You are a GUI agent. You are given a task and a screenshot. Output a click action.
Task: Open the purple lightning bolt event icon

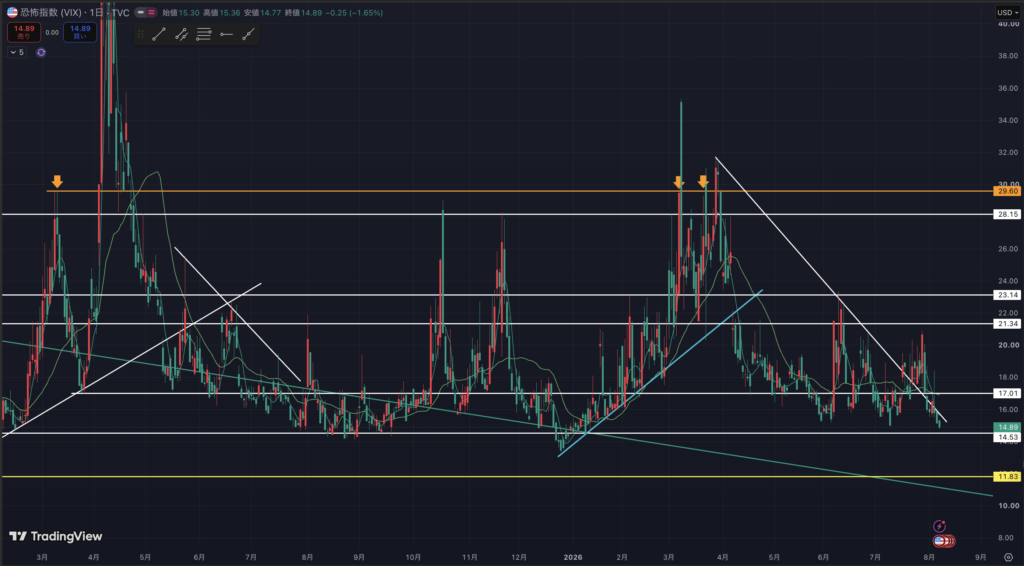pyautogui.click(x=939, y=526)
